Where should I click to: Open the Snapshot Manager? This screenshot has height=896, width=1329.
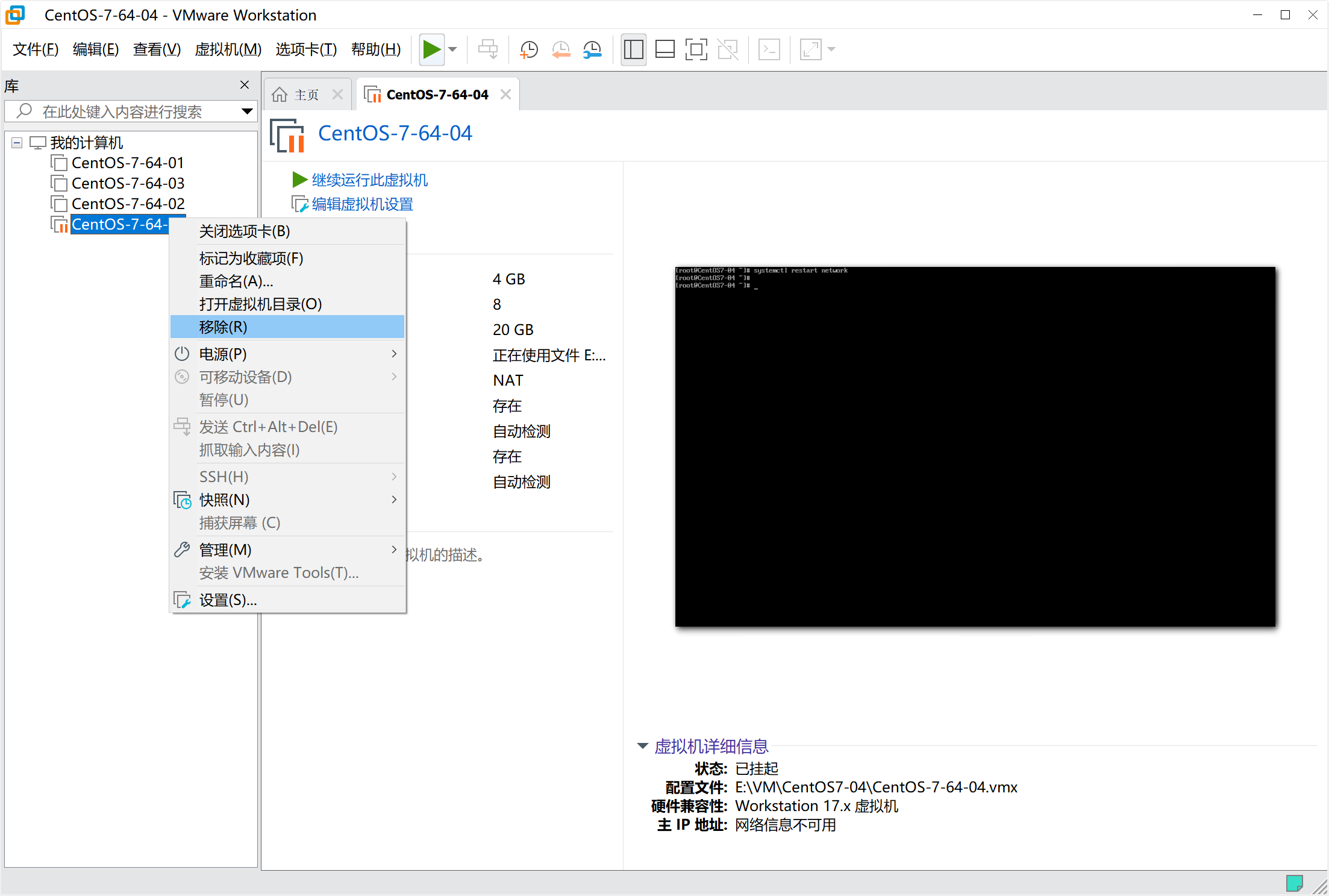tap(592, 49)
